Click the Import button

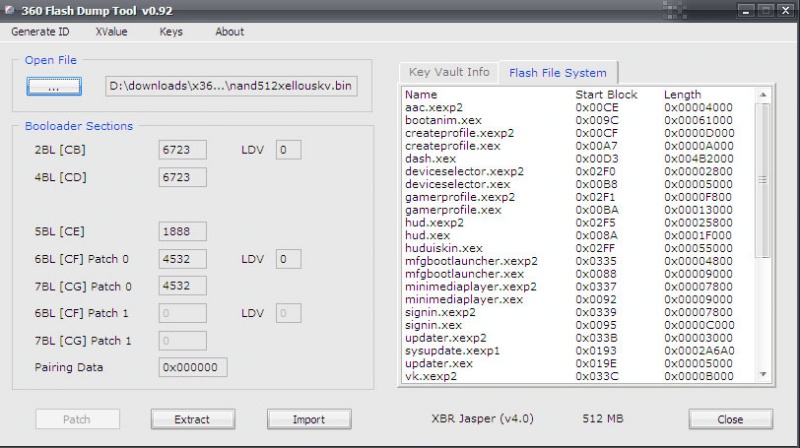click(x=309, y=419)
